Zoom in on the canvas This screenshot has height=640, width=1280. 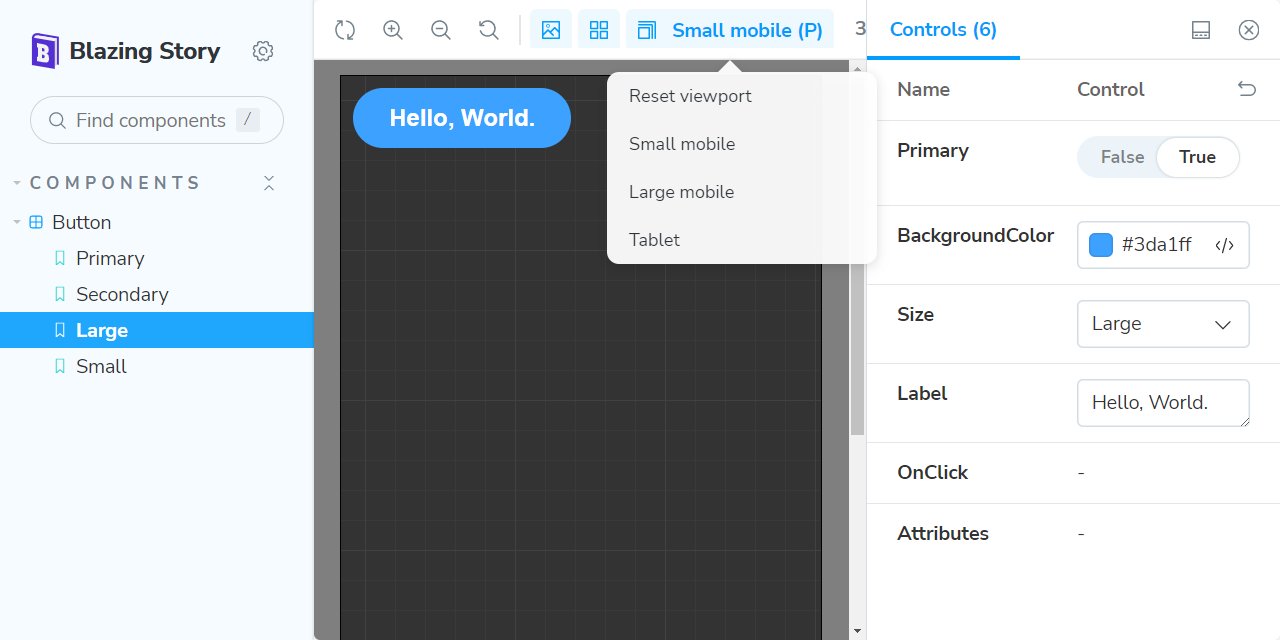point(393,30)
